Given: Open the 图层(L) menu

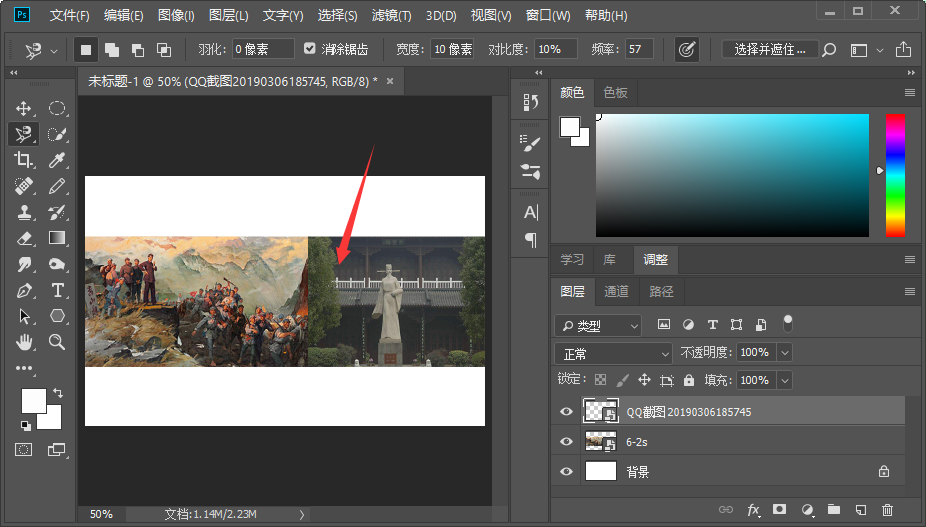Looking at the screenshot, I should click(x=229, y=15).
